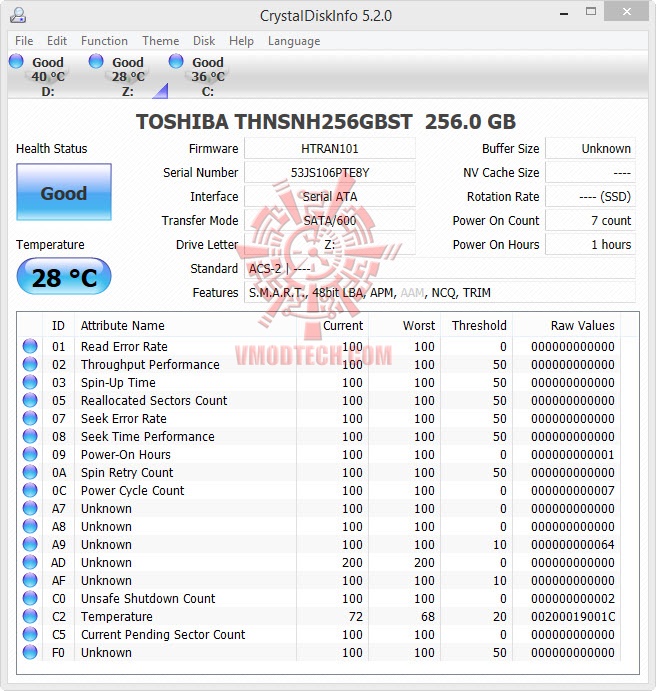Click status orb for Read Error Rate
Viewport: 656px width, 691px height.
pyautogui.click(x=30, y=346)
